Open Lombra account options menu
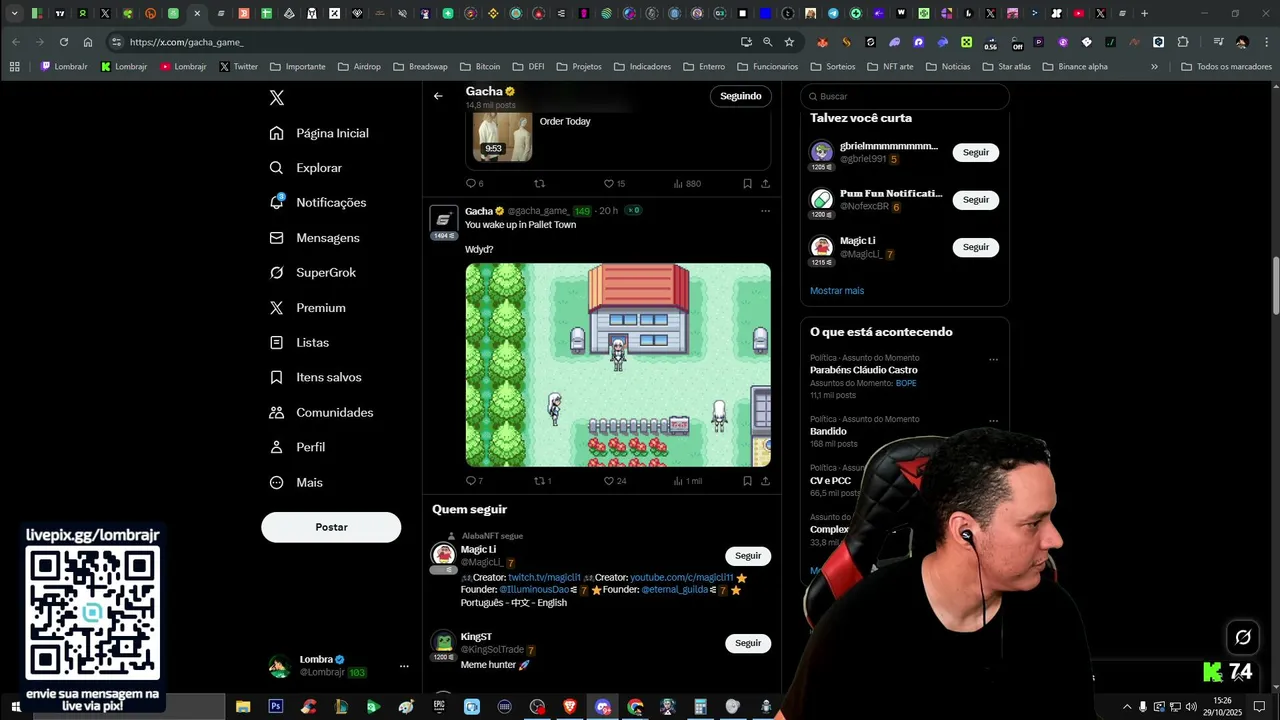The width and height of the screenshot is (1280, 720). coord(404,666)
